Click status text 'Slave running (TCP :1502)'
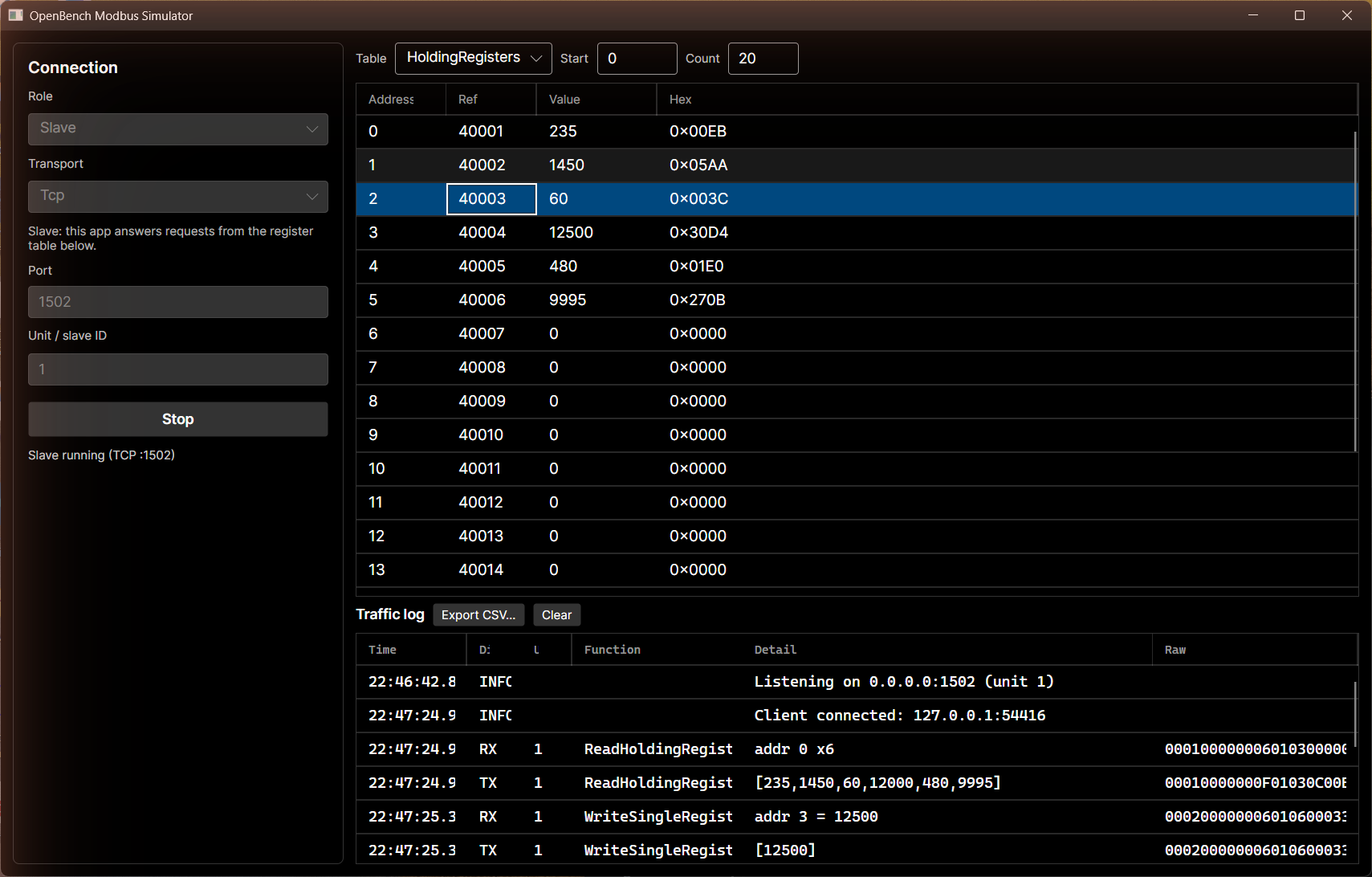 pos(101,455)
